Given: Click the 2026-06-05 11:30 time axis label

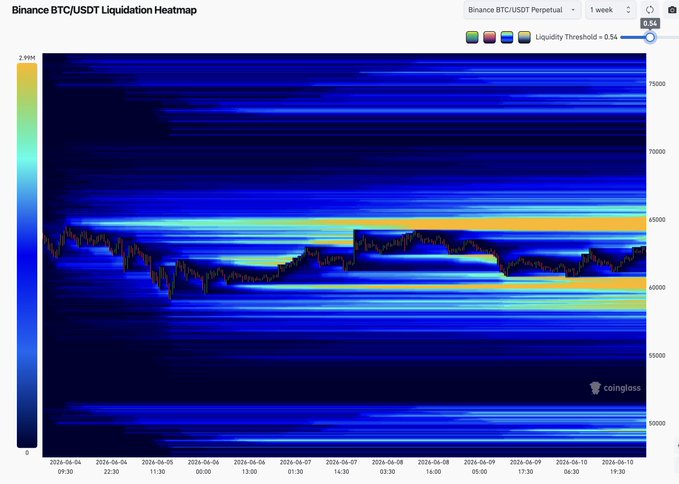Looking at the screenshot, I should click(x=157, y=467).
